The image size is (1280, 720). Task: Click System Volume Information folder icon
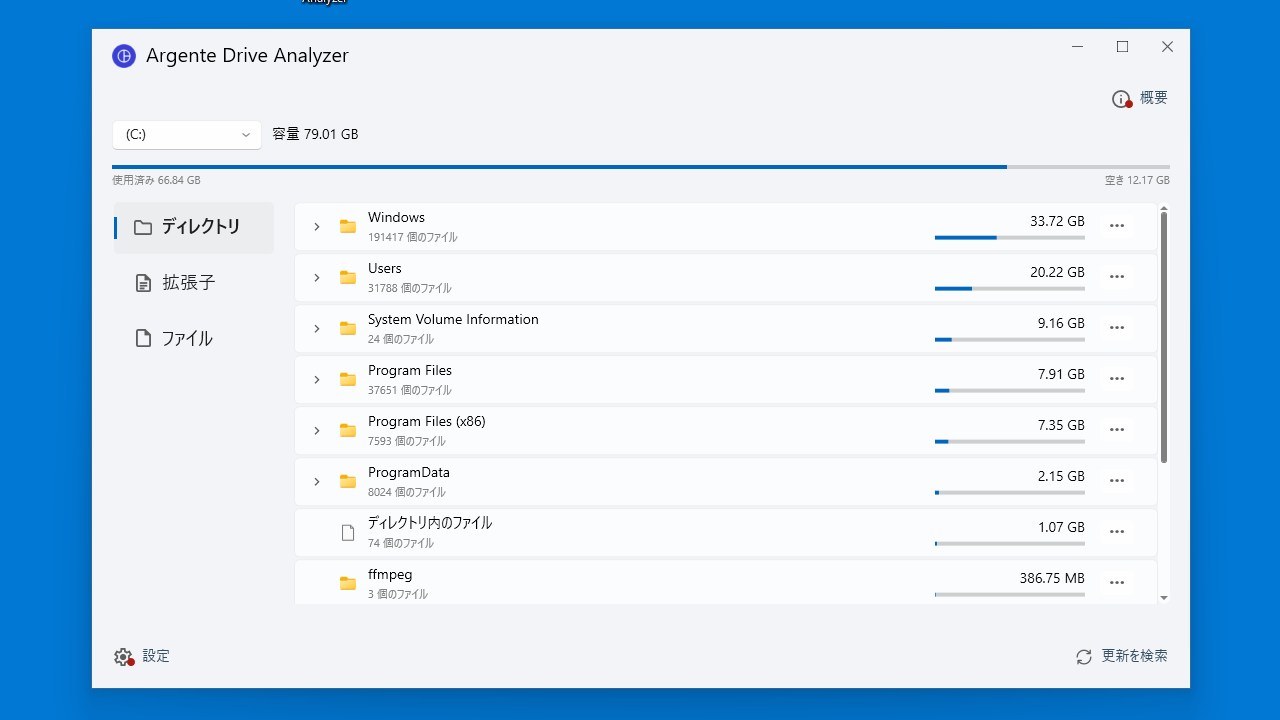(348, 329)
